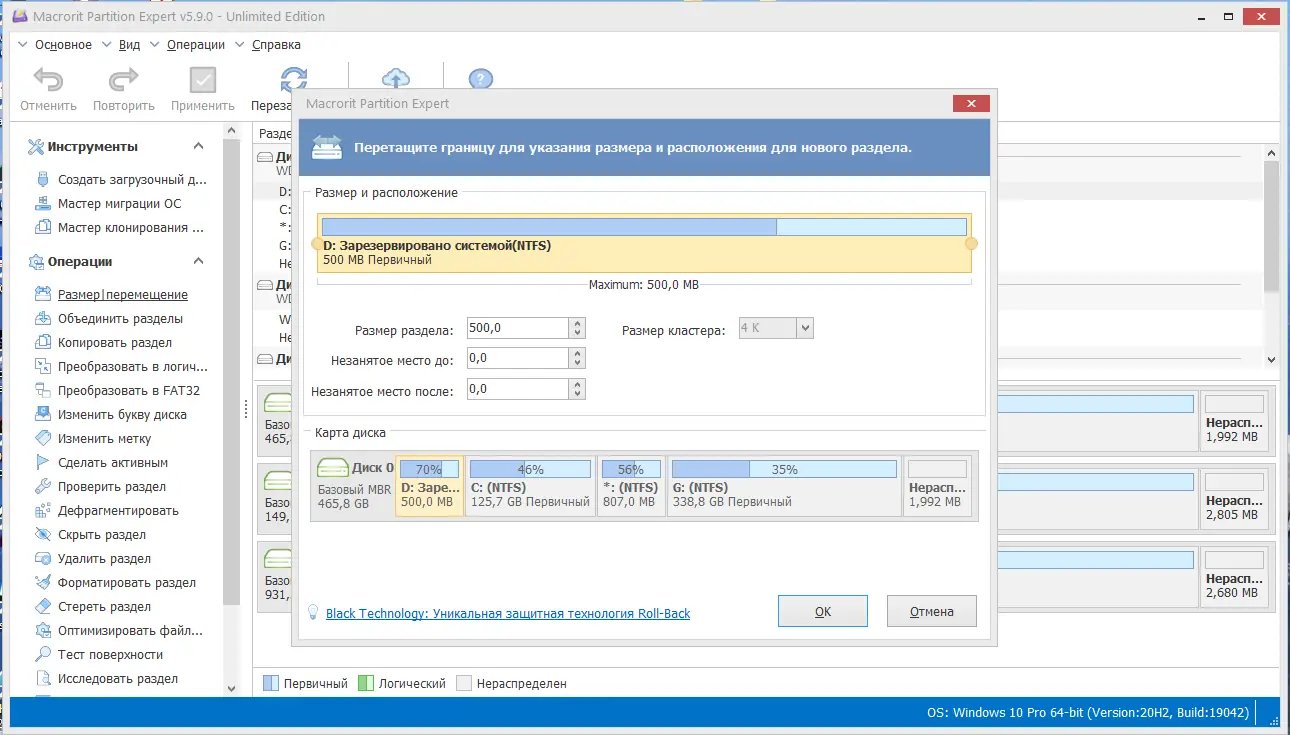Choose Оптимизировать файловую систему operation

pos(118,631)
